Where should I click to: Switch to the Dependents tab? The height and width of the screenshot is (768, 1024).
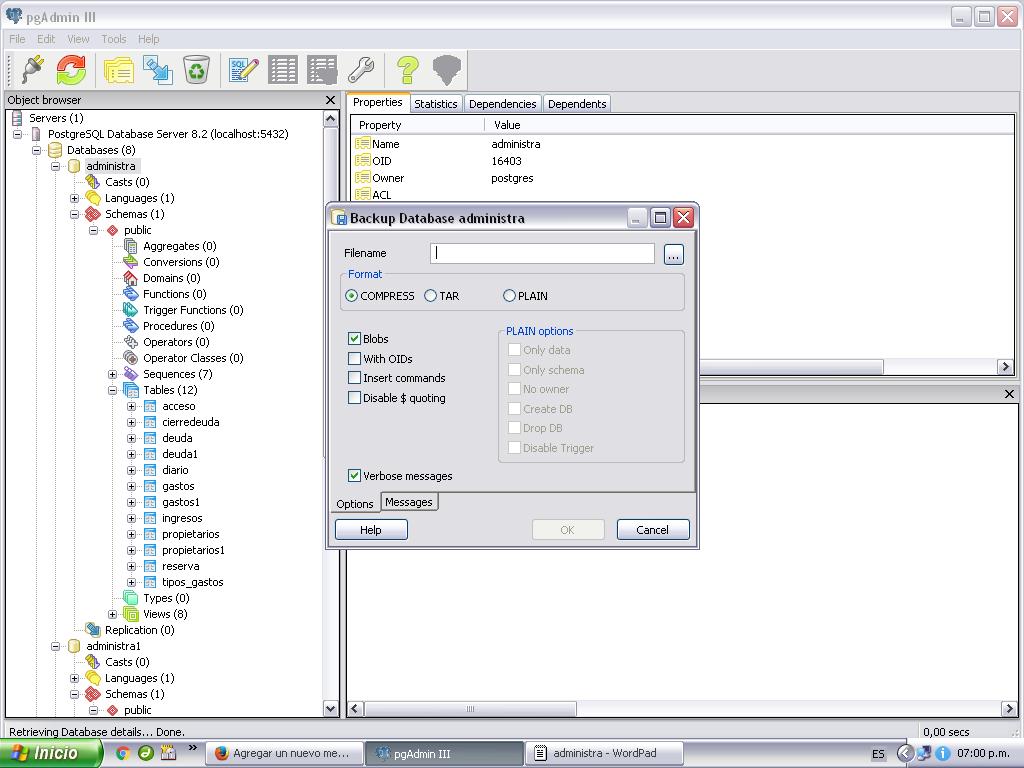coord(577,104)
